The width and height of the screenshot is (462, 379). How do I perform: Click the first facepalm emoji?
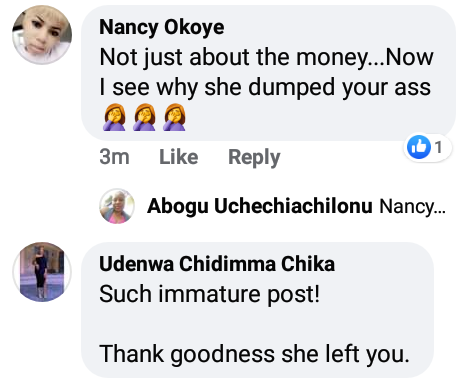114,117
